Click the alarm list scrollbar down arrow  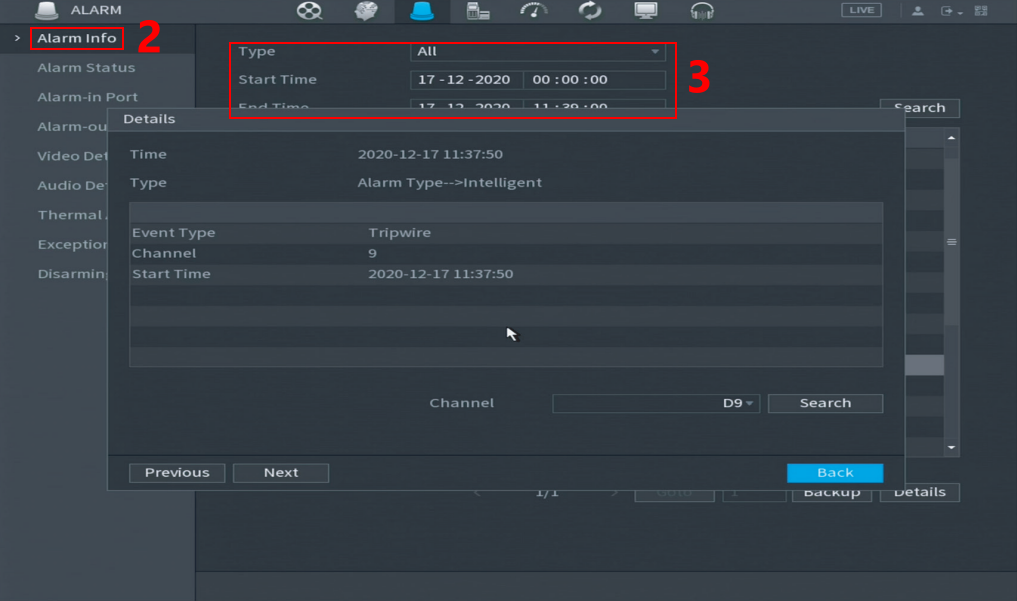[951, 448]
